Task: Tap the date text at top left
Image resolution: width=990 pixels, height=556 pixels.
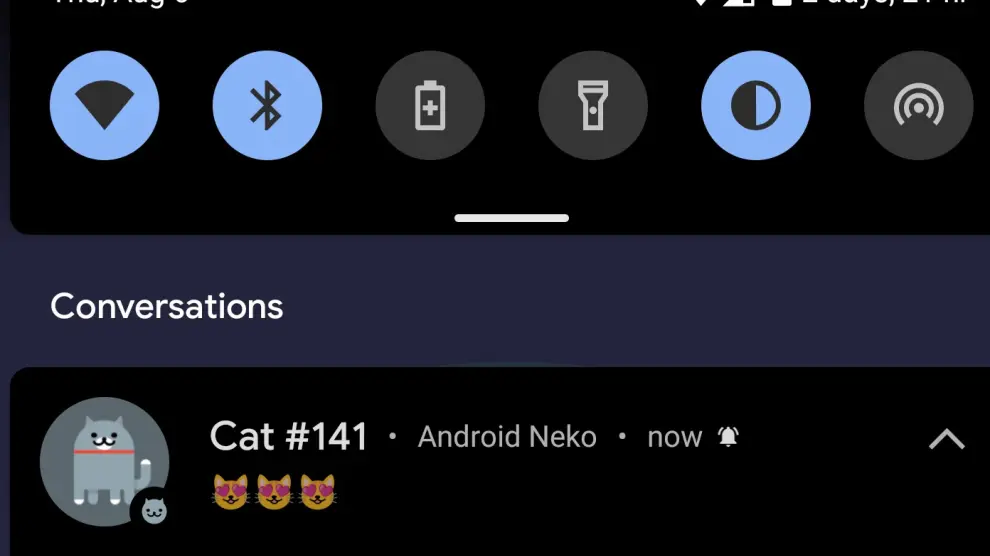Action: point(120,3)
